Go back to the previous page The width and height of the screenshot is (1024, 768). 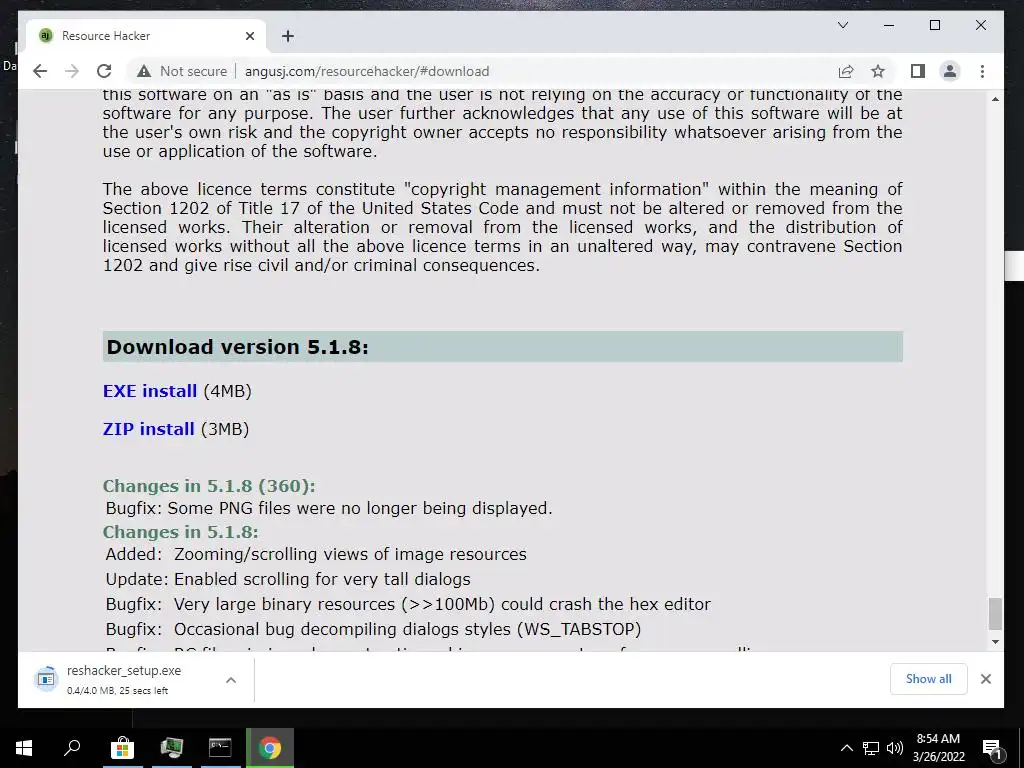(40, 71)
